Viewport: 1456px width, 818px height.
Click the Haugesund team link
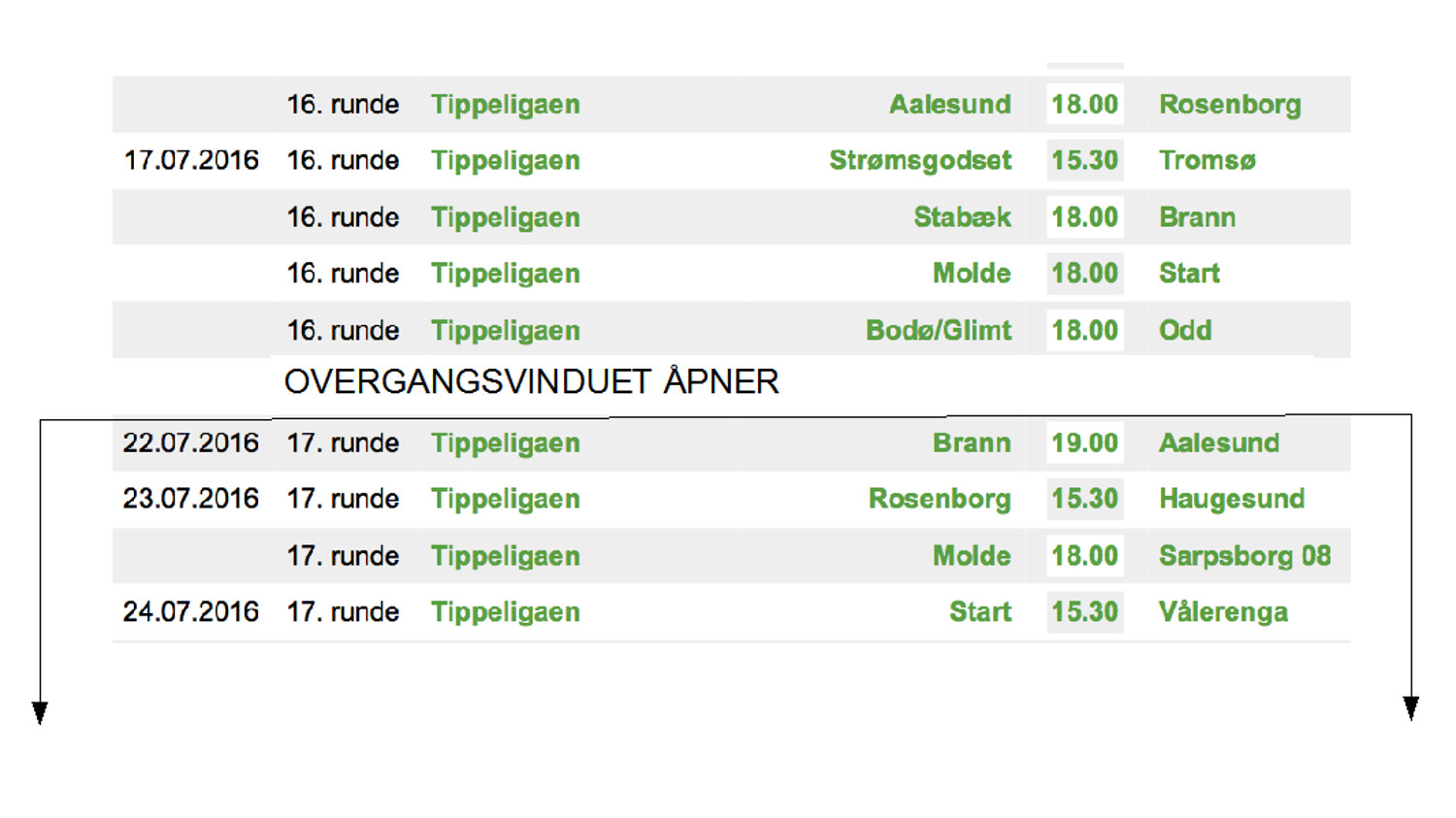[1231, 499]
